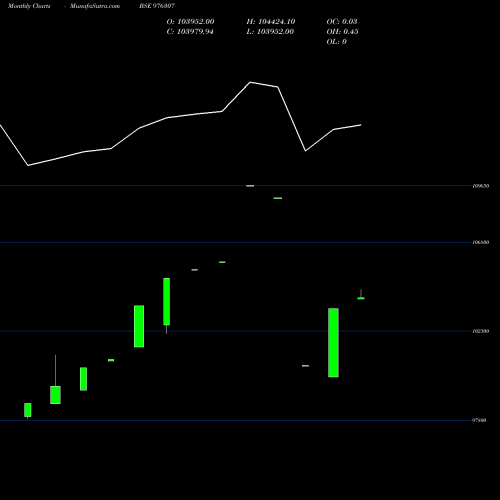This screenshot has height=500, width=500.
Task: Click the close value 'C: 103979.94'
Action: coord(190,32)
